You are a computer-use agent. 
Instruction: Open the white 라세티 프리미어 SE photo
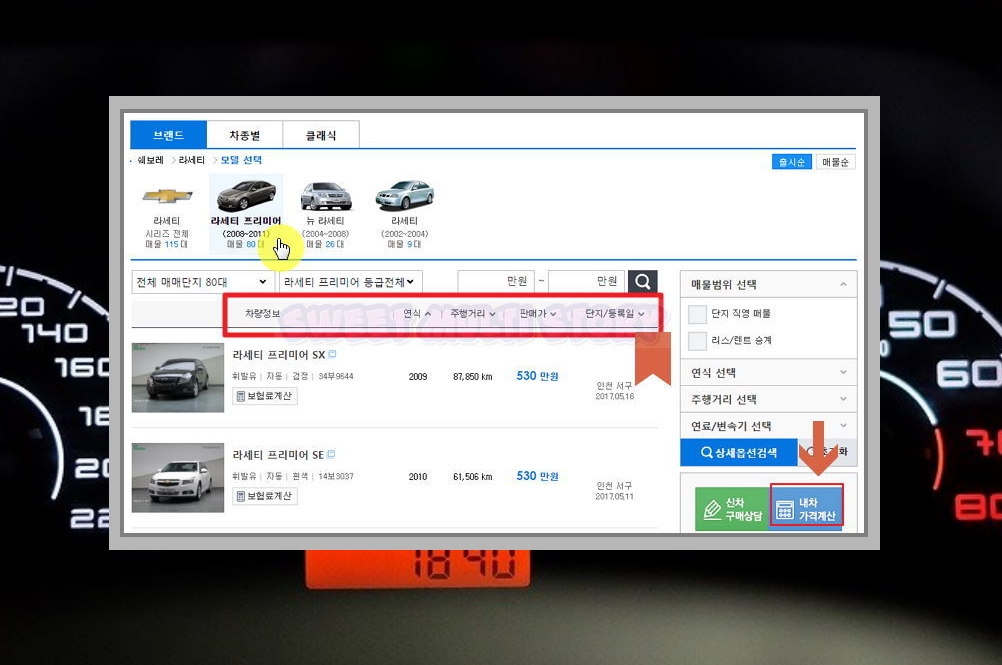[178, 477]
